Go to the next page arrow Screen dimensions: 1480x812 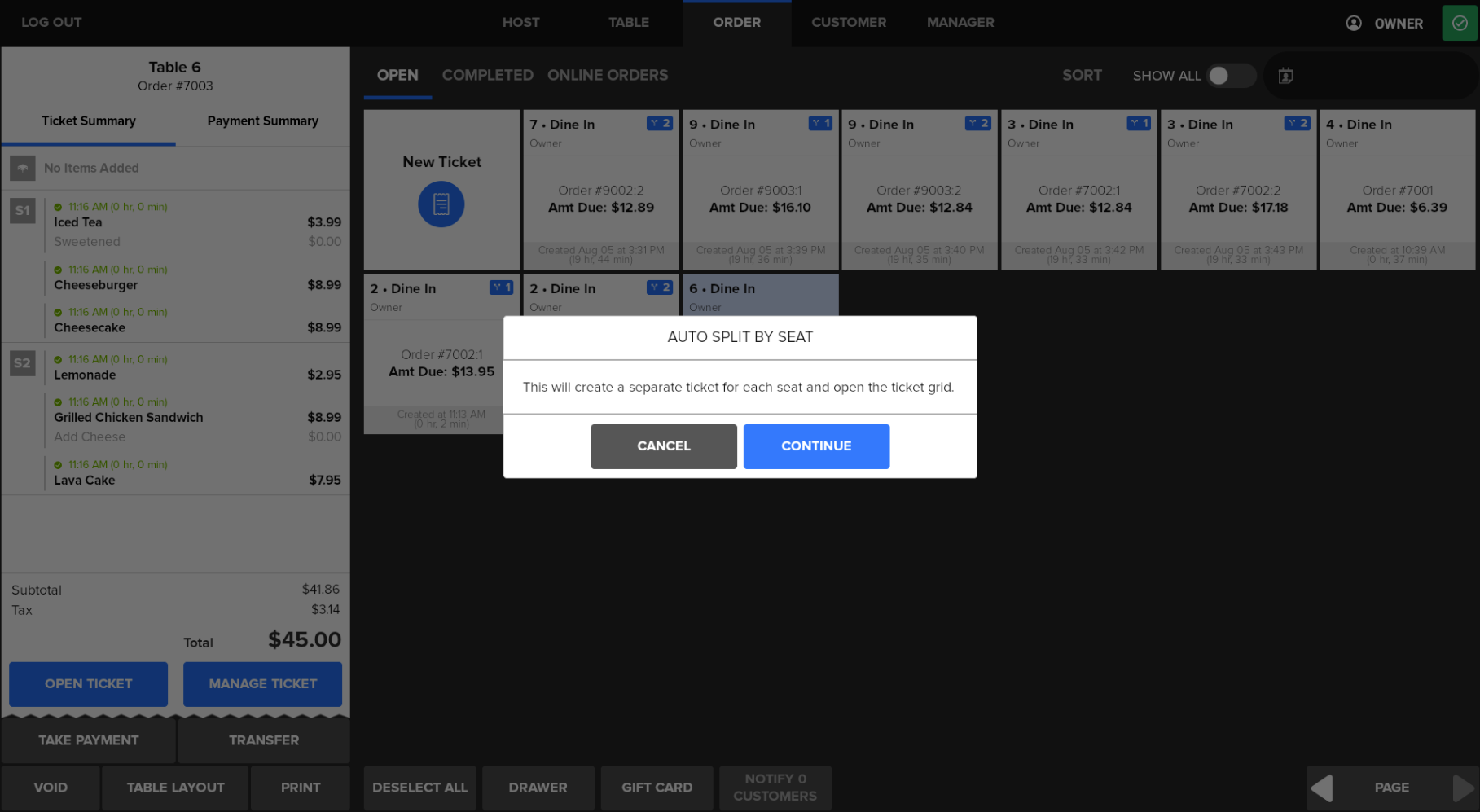[x=1464, y=788]
